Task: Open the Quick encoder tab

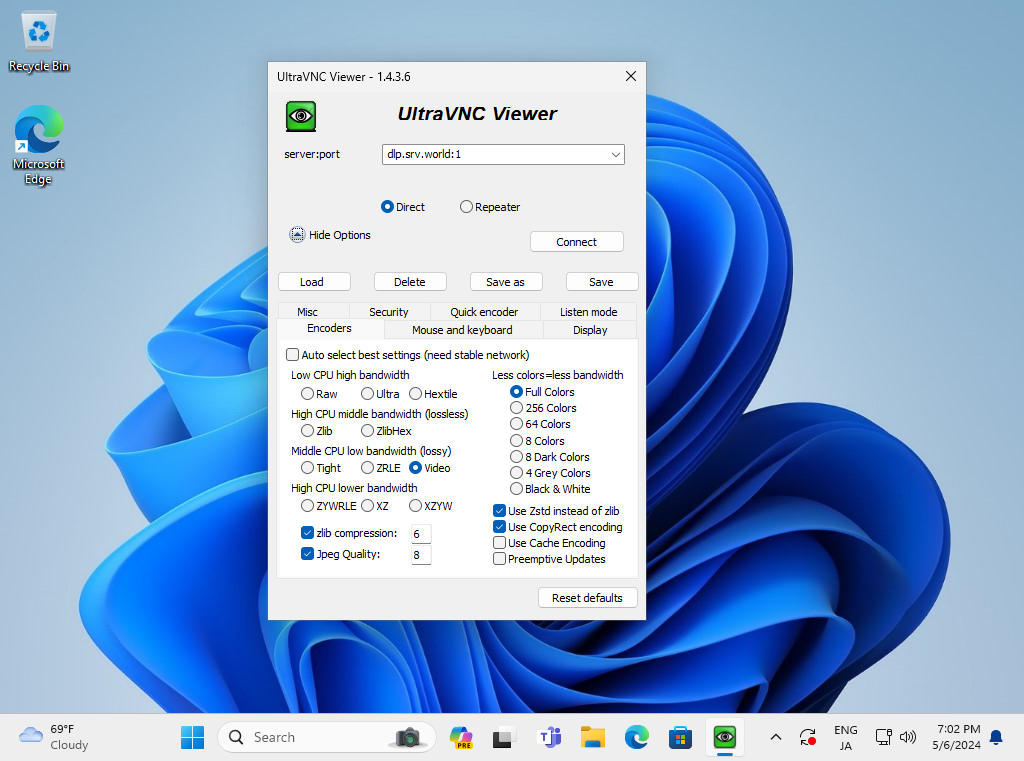Action: click(x=484, y=312)
